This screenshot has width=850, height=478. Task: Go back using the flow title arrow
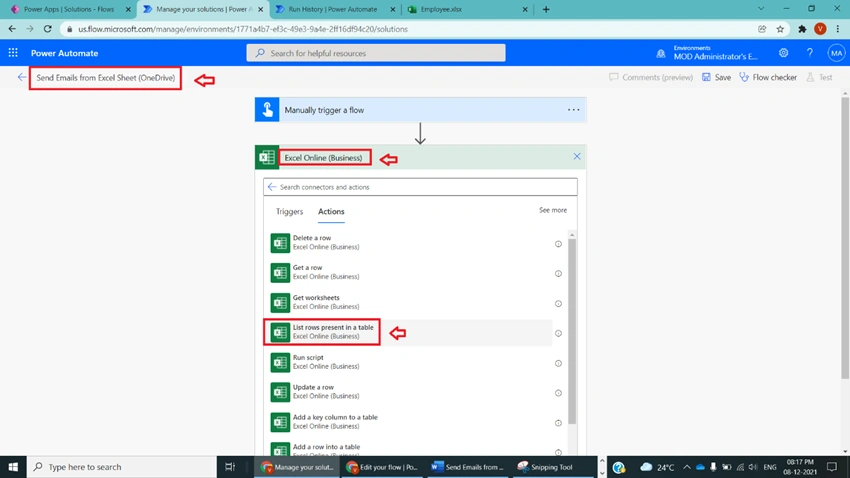[x=22, y=77]
